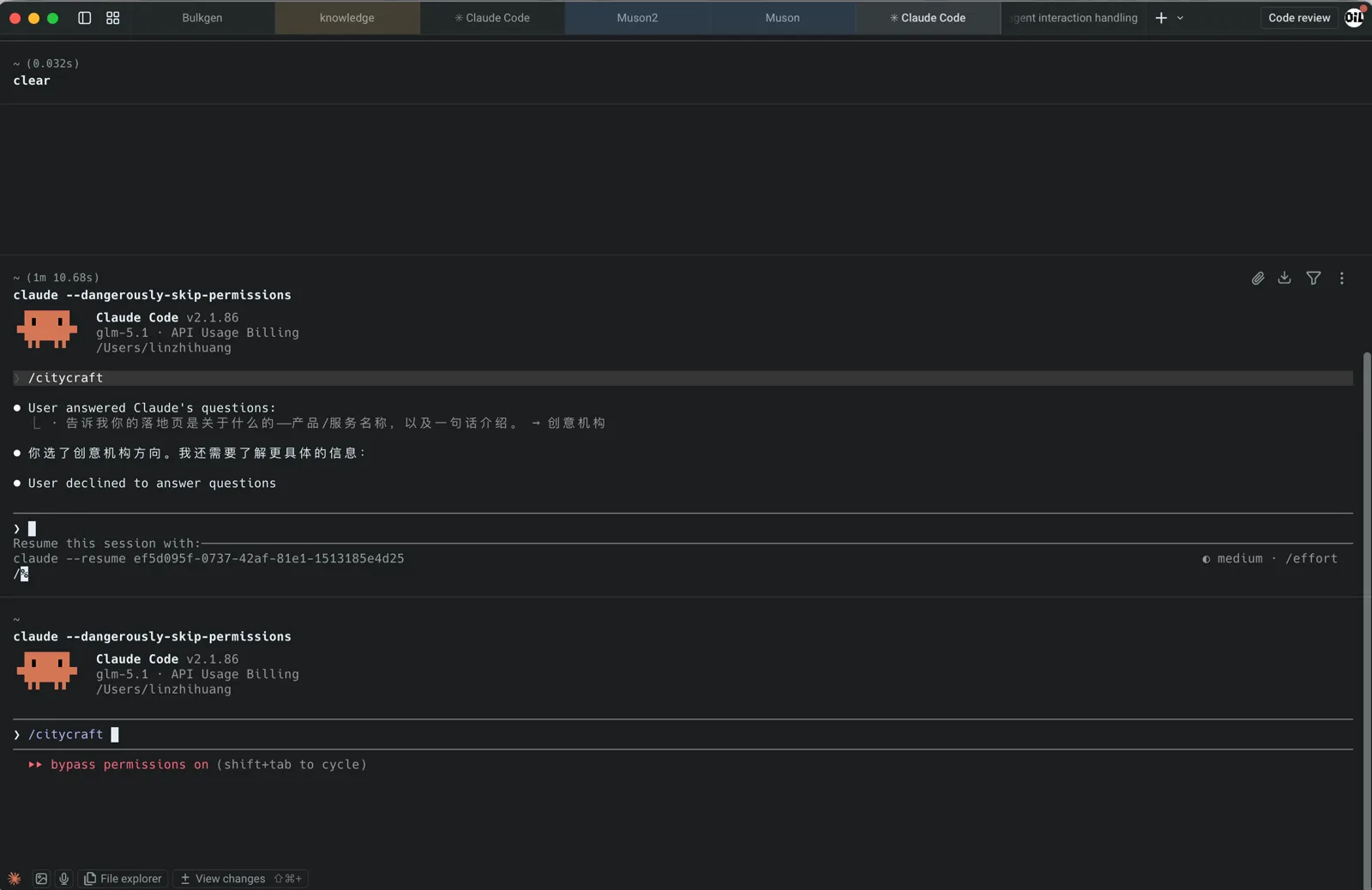Click the bottom /citycraft prompt input
The height and width of the screenshot is (890, 1372).
tap(683, 735)
